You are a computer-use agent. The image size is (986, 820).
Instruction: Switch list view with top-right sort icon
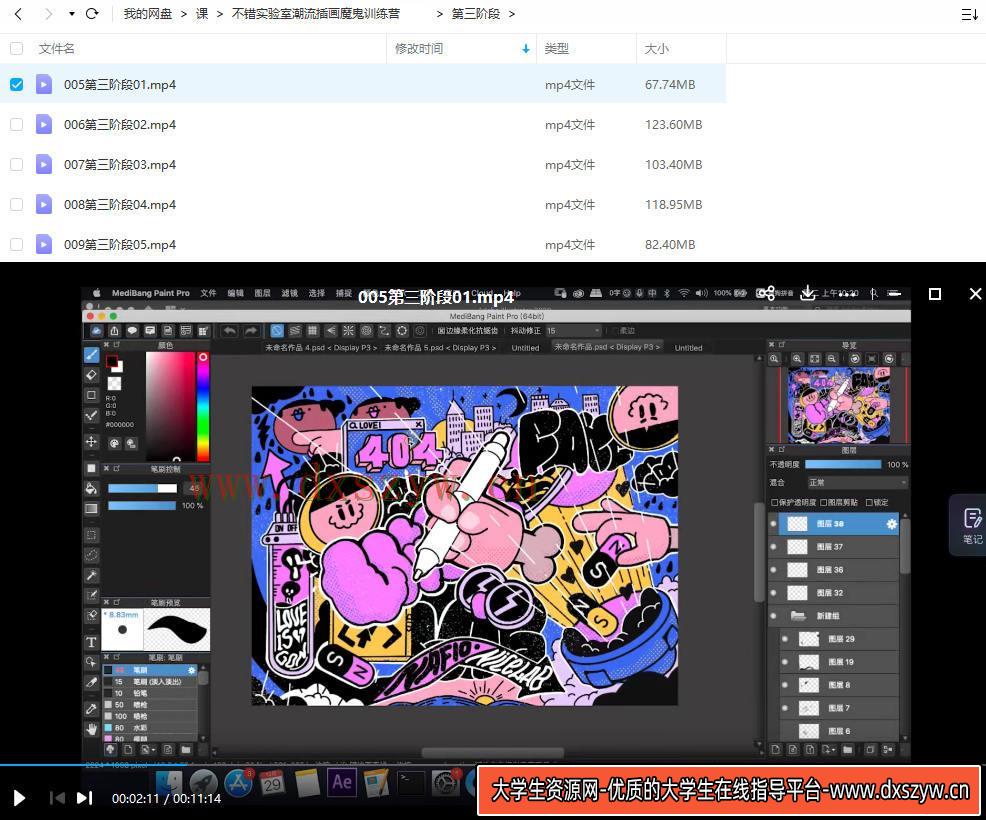969,14
